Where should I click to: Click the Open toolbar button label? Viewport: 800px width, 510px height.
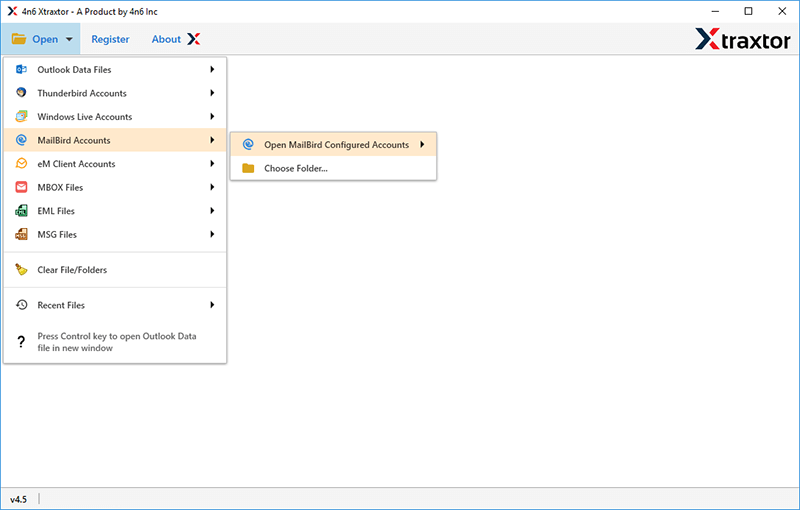(45, 39)
